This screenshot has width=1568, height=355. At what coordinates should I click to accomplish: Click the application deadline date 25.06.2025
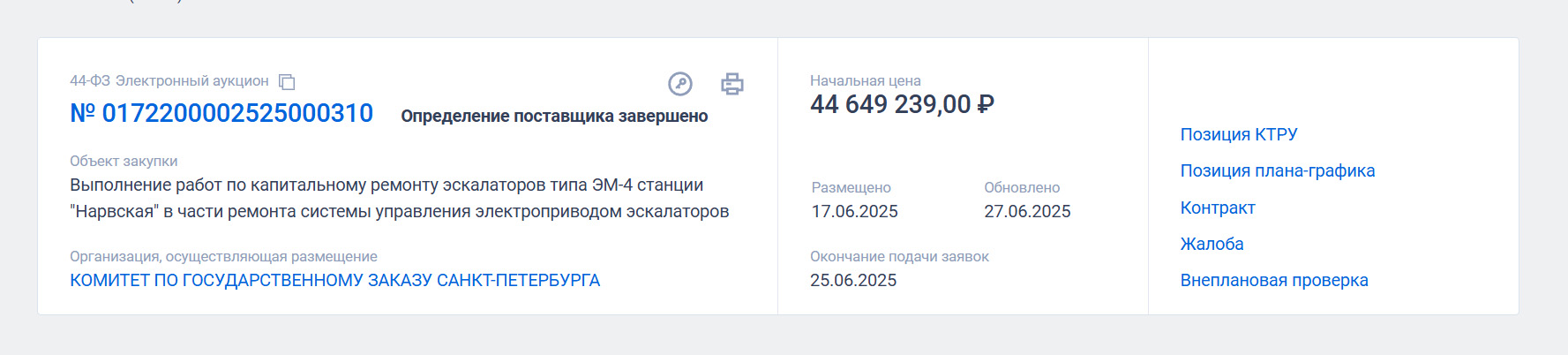(853, 280)
